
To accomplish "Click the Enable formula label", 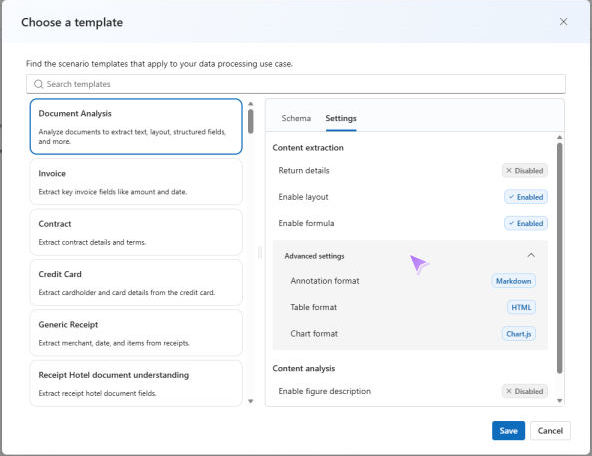I will (x=306, y=223).
